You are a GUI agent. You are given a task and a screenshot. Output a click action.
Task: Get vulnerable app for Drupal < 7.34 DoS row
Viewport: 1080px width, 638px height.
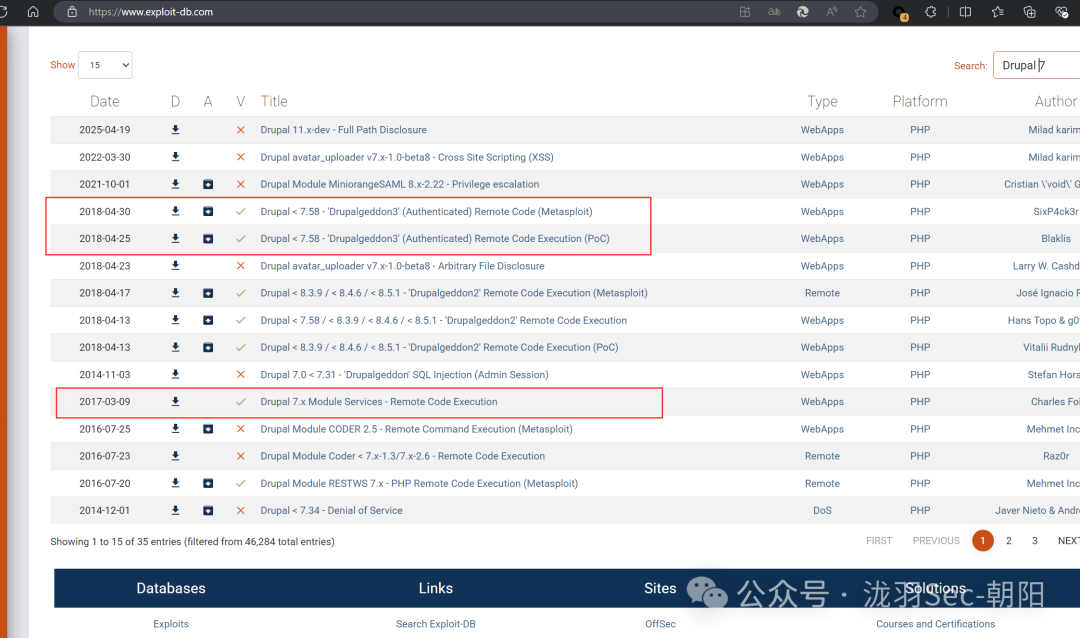pyautogui.click(x=208, y=511)
